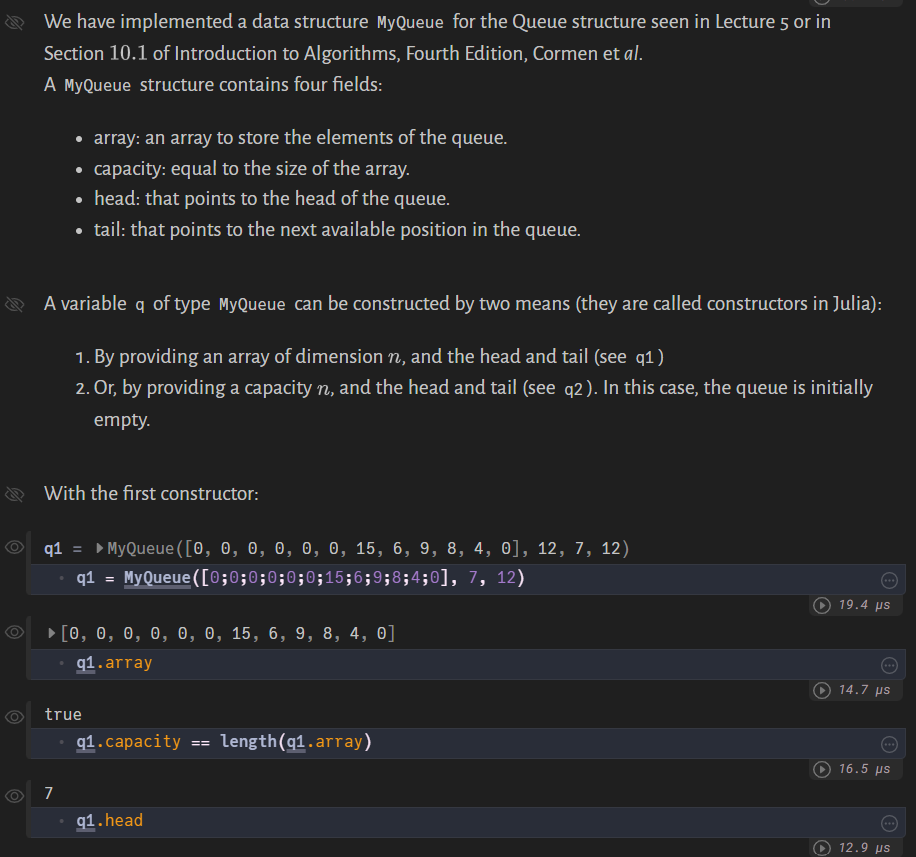Show hidden code for the constructors description cell
This screenshot has height=857, width=916.
pyautogui.click(x=13, y=304)
